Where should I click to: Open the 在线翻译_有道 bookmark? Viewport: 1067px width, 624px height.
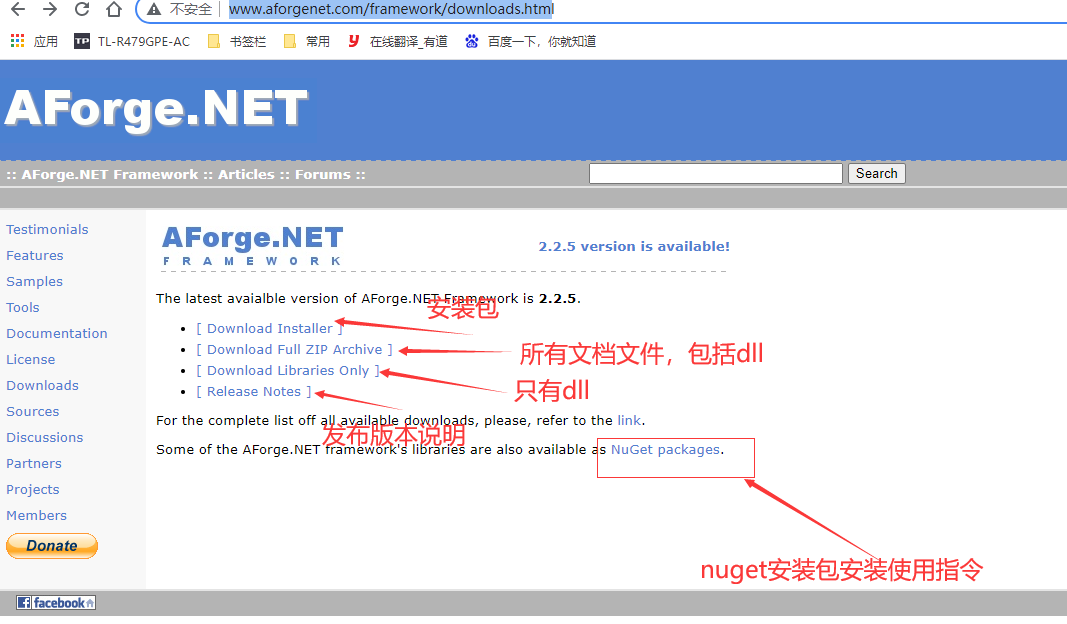point(397,42)
